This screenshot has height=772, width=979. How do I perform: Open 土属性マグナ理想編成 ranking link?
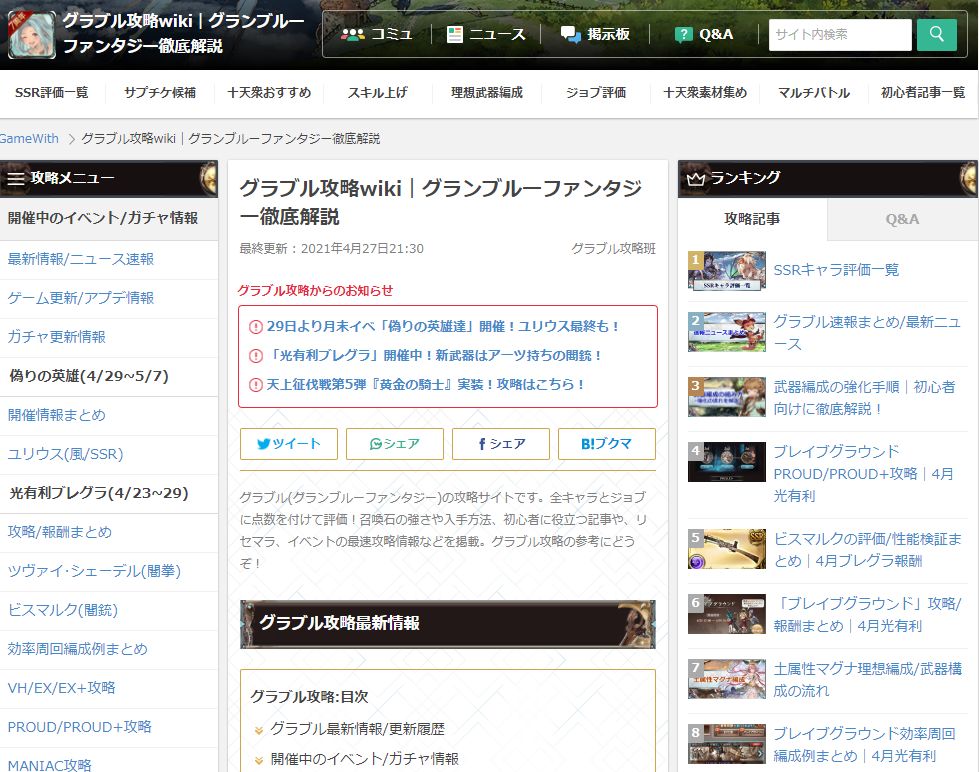click(867, 680)
